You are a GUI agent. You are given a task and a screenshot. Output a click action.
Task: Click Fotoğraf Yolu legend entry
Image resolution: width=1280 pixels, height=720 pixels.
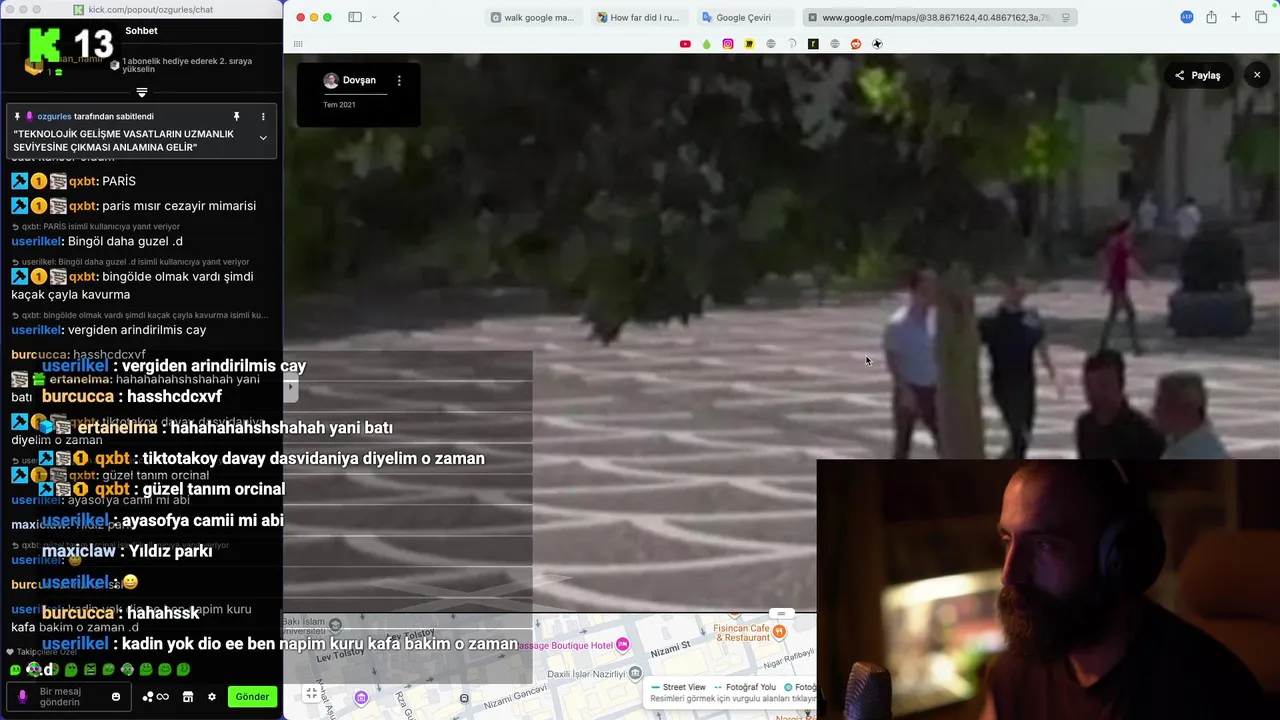pyautogui.click(x=745, y=687)
